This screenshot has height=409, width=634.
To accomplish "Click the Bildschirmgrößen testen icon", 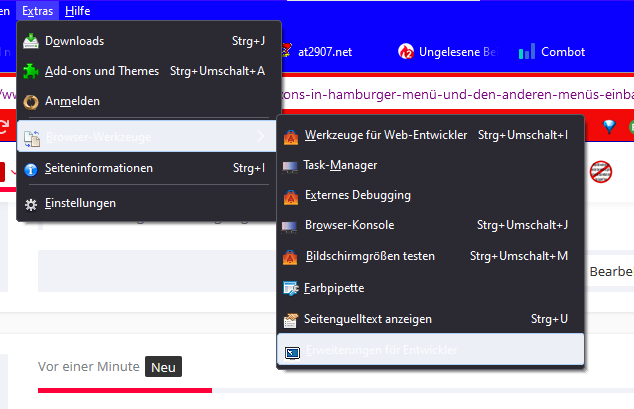I will (291, 257).
